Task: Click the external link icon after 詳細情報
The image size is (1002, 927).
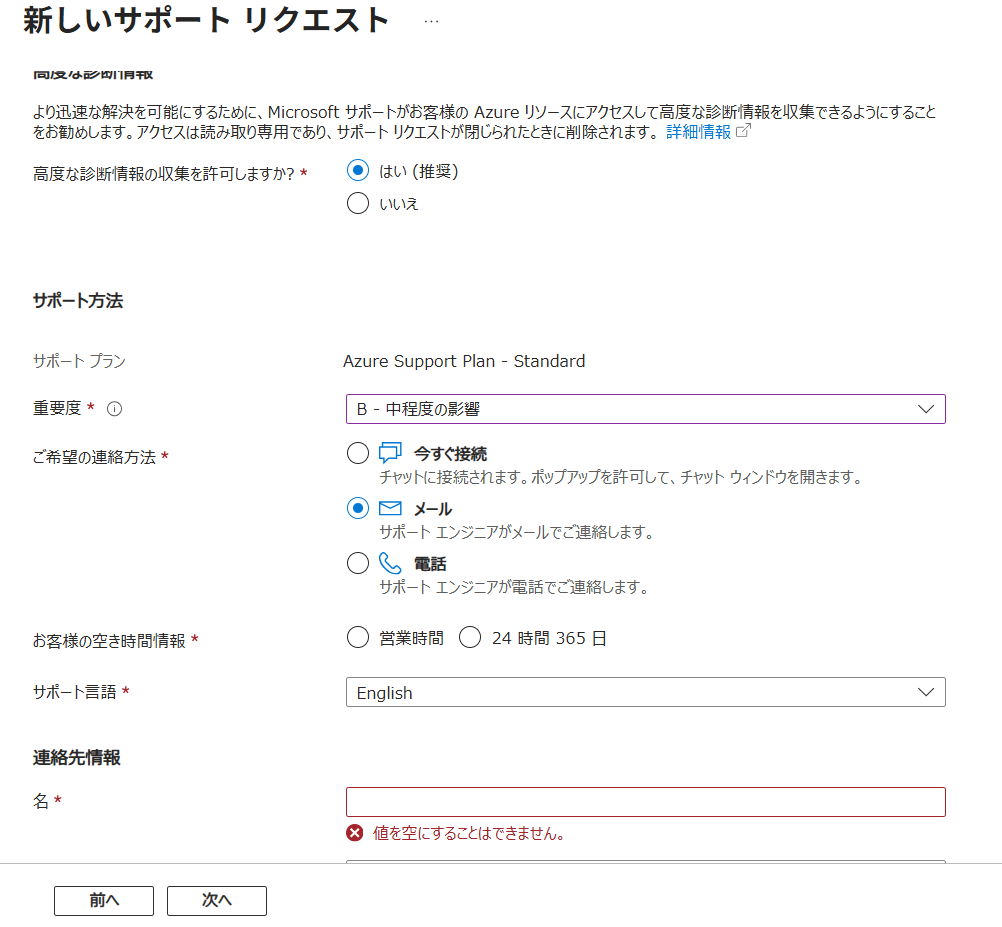Action: coord(743,131)
